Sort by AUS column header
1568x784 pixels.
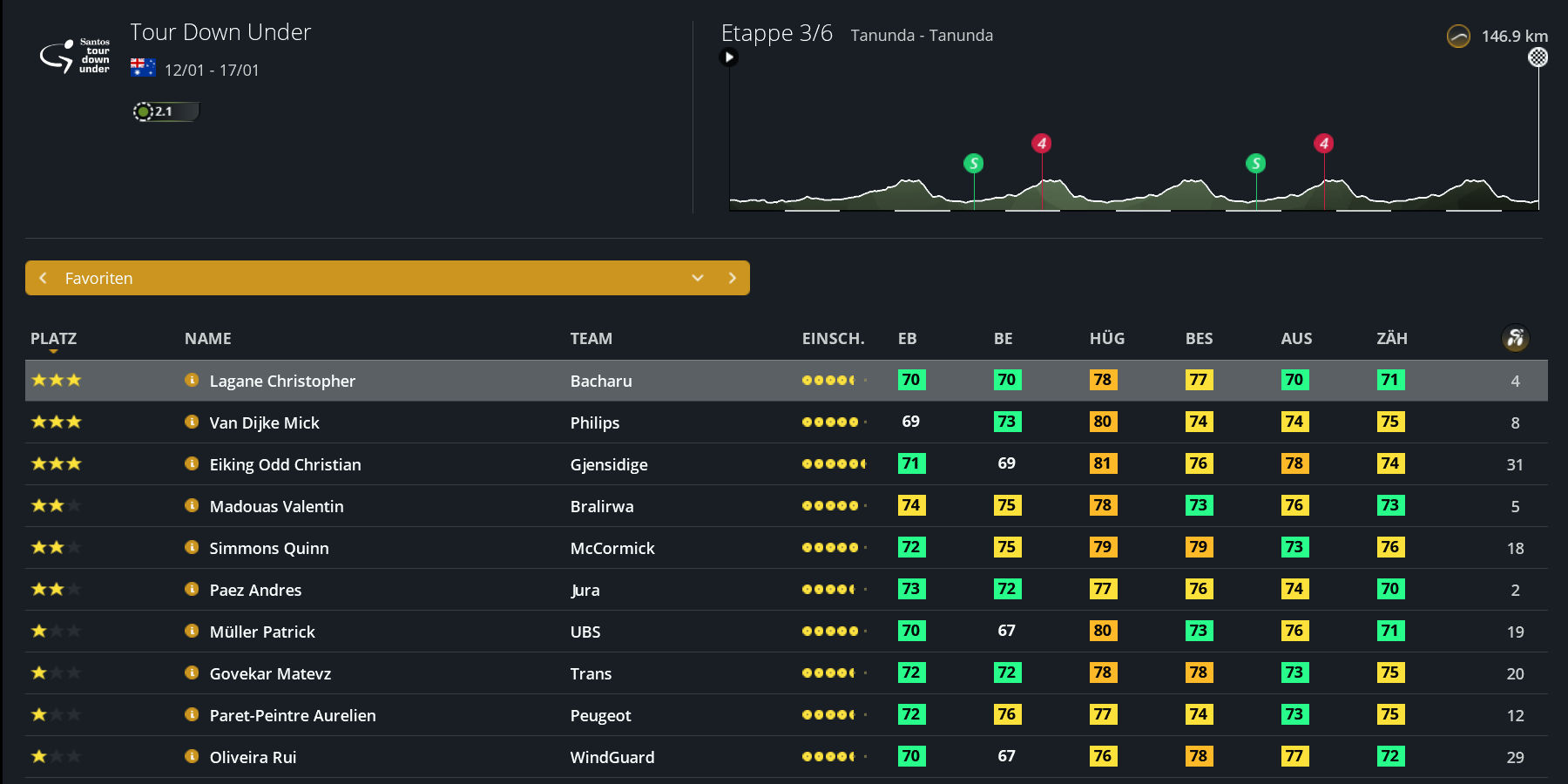1297,339
